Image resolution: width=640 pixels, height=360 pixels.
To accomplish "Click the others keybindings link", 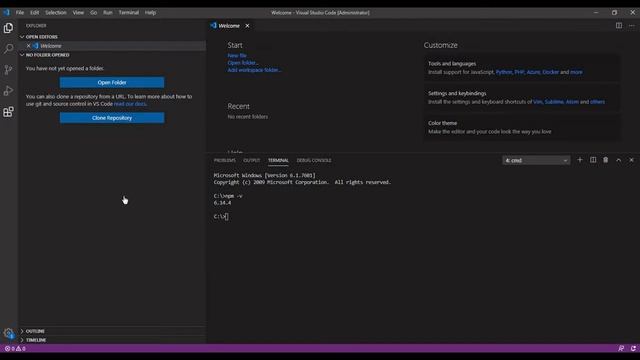I will (598, 102).
